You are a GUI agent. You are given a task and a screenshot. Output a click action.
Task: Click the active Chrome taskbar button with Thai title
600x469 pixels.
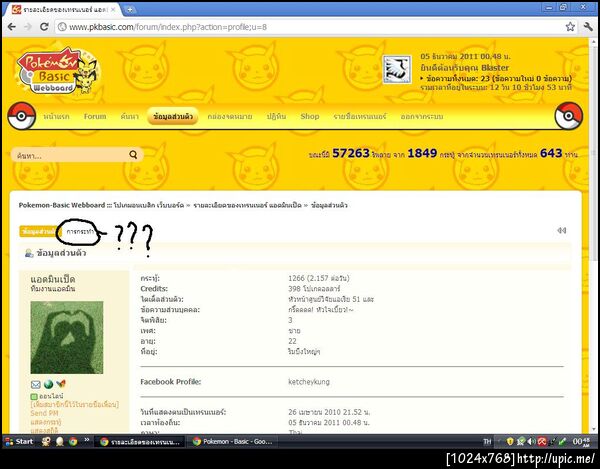click(140, 442)
